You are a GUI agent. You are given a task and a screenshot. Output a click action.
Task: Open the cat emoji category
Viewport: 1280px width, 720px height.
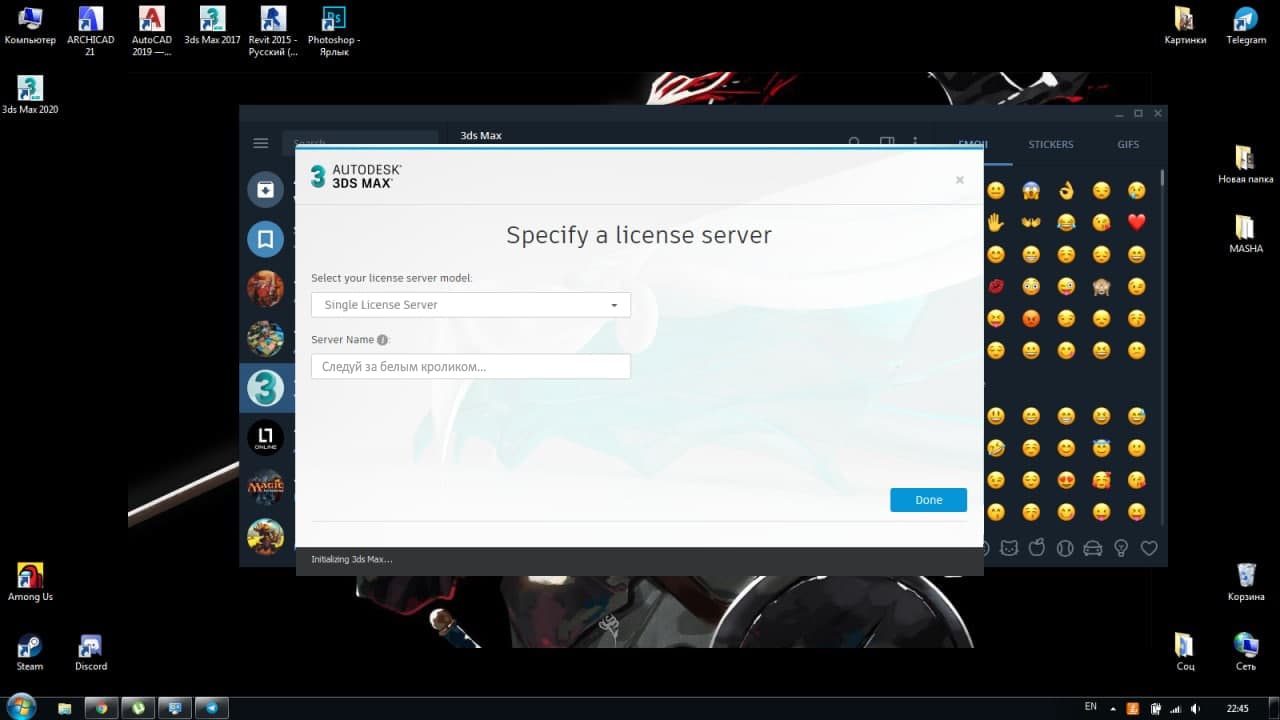1010,548
